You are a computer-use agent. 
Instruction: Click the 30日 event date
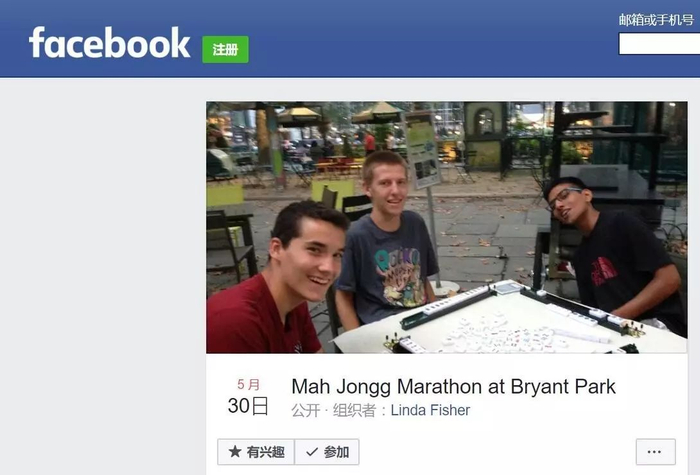coord(248,406)
